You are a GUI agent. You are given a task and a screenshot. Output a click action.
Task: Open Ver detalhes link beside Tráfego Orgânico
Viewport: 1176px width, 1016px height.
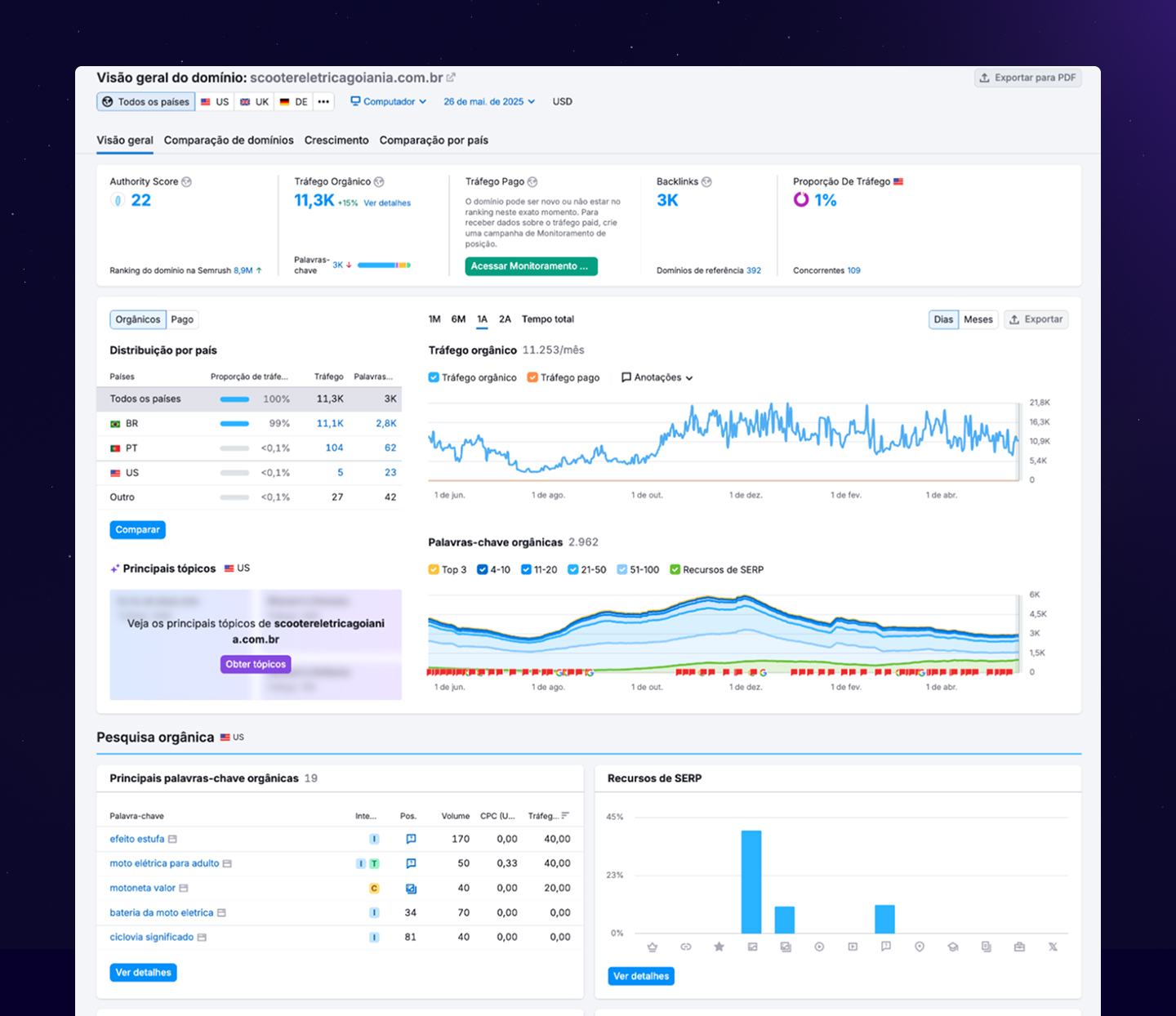(387, 203)
